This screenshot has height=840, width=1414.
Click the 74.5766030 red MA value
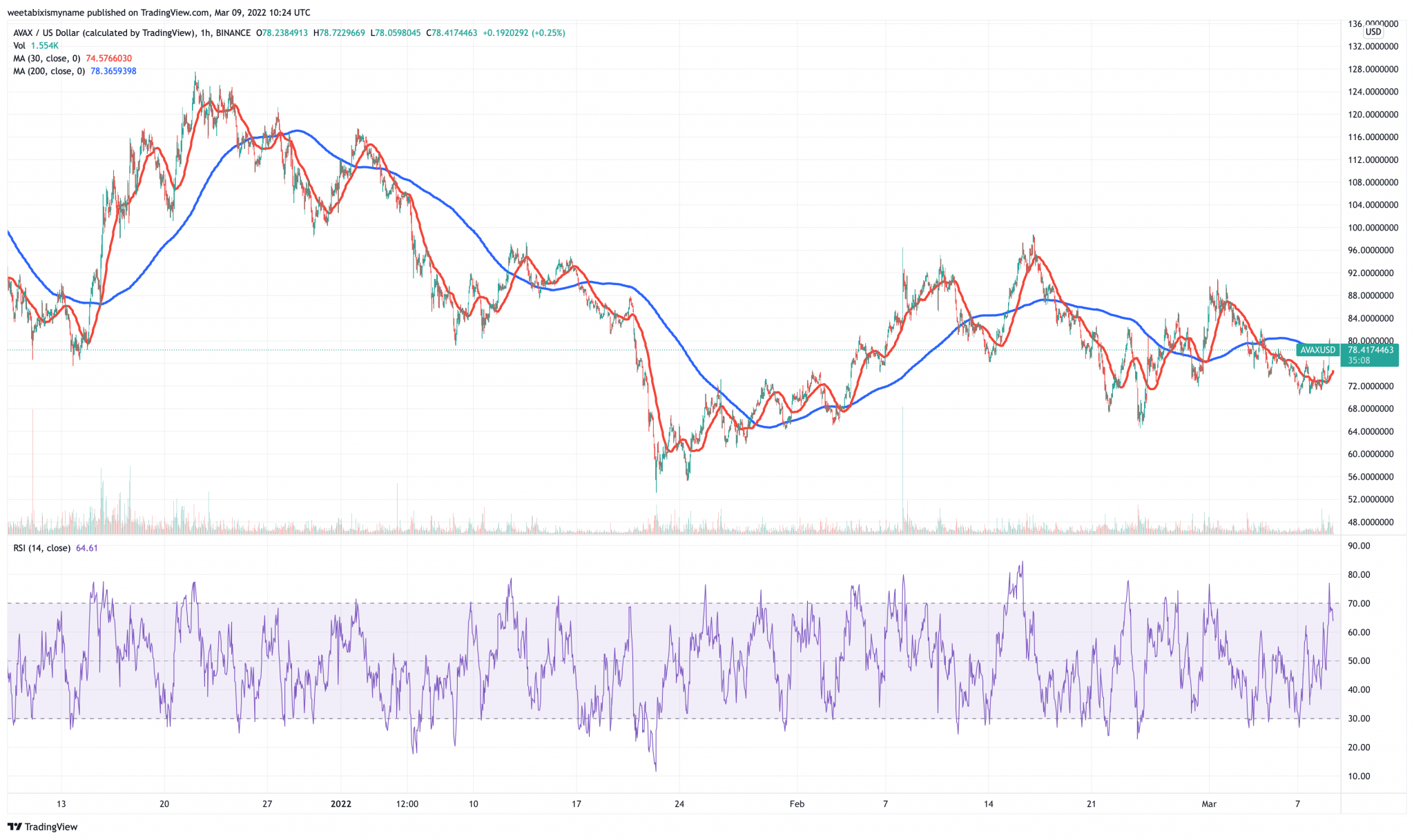coord(108,59)
